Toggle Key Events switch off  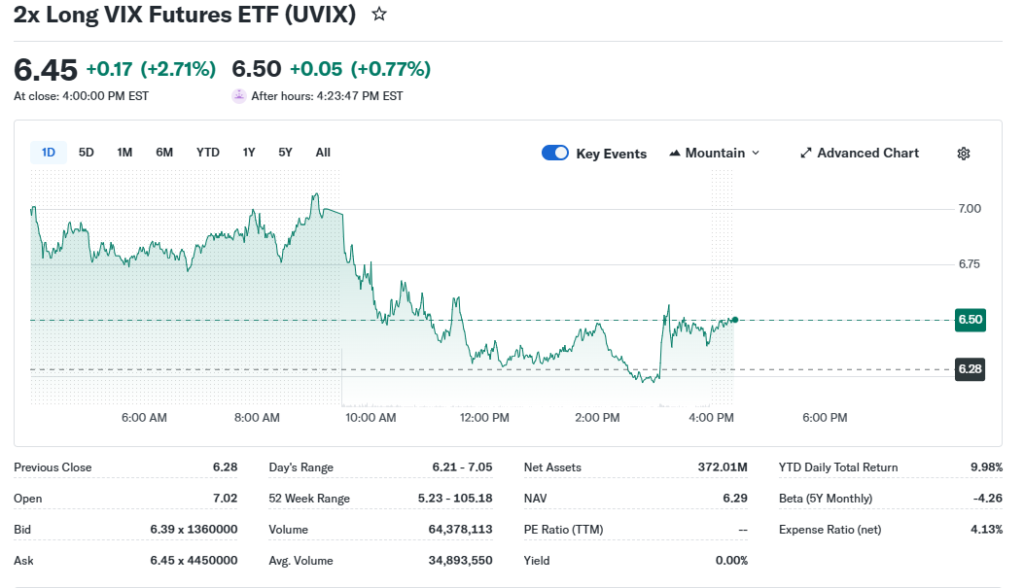(x=555, y=153)
